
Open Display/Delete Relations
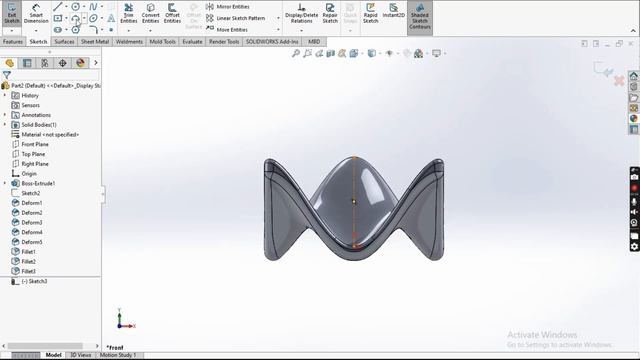click(301, 13)
